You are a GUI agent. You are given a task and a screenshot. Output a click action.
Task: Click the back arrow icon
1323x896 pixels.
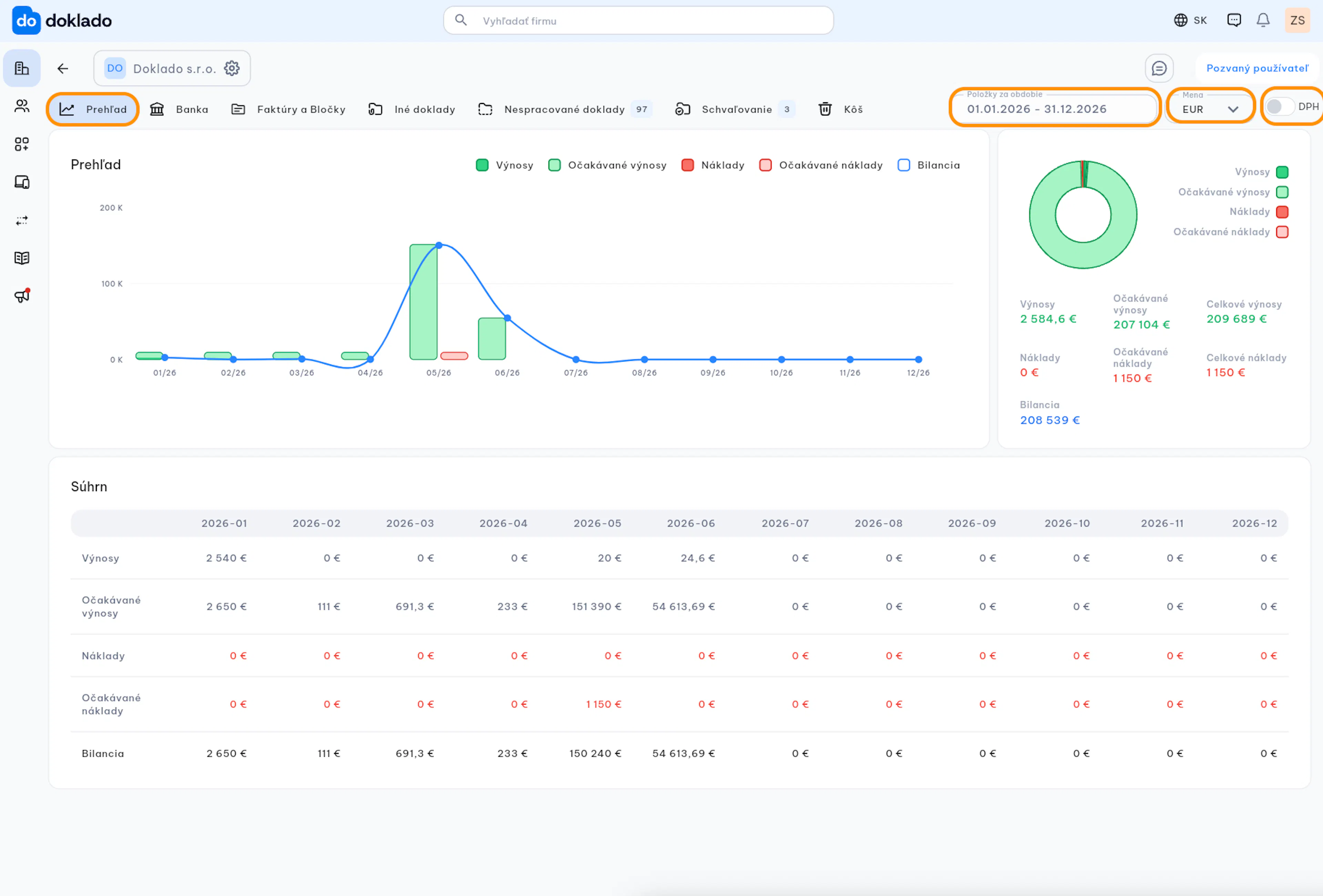(x=63, y=68)
